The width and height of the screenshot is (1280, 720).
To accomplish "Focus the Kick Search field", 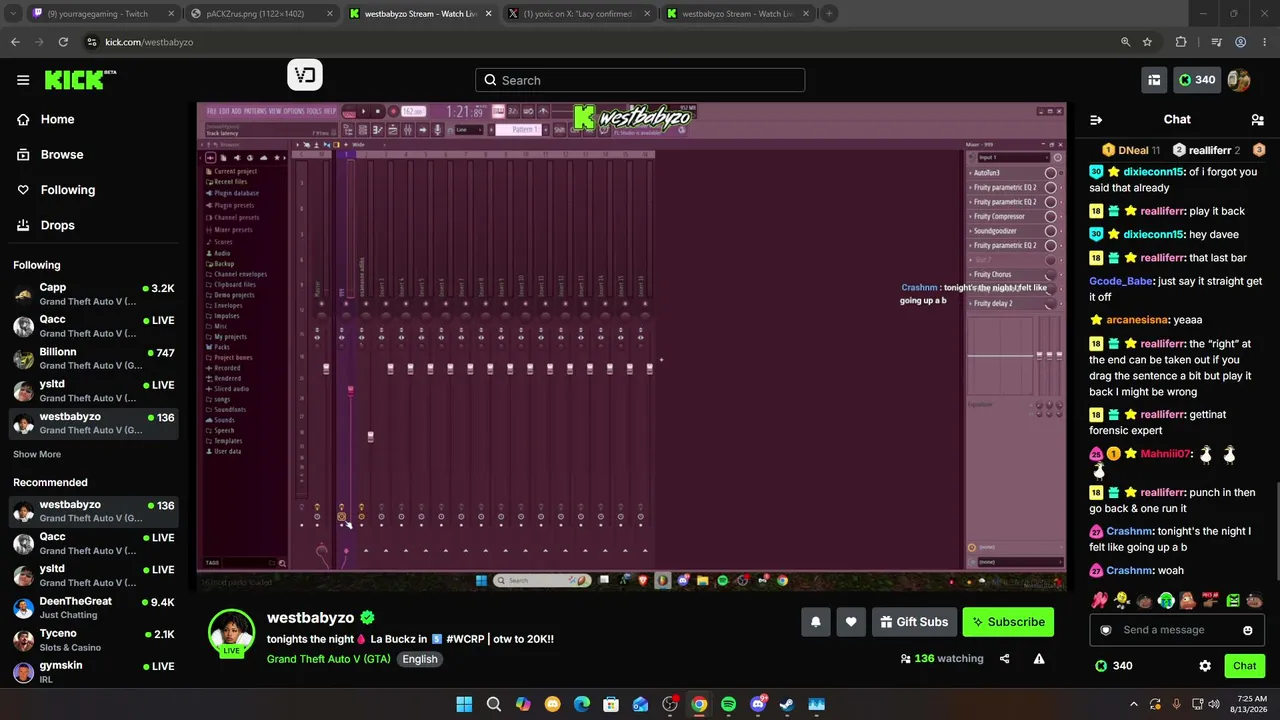I will point(640,80).
